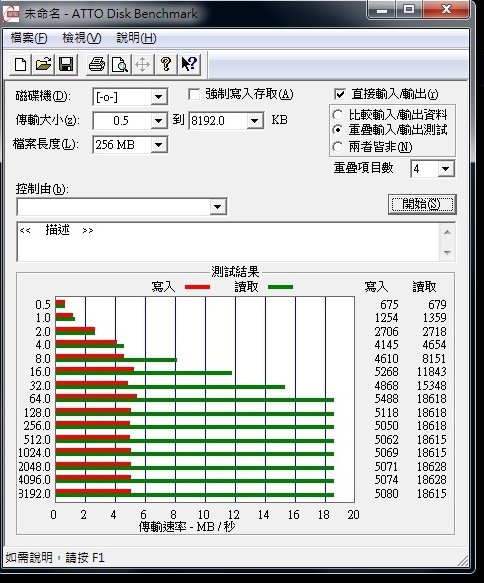Click the question mark About icon
484x583 pixels.
166,64
